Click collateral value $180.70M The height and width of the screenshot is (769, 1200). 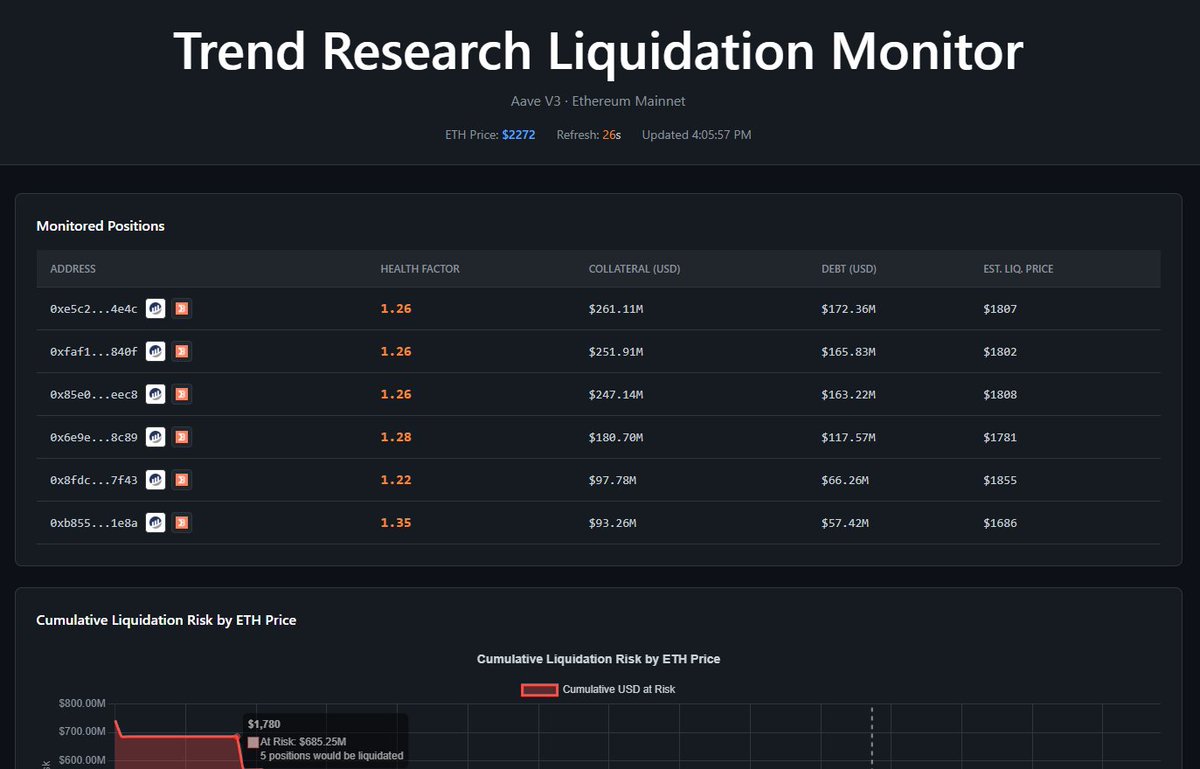point(616,437)
